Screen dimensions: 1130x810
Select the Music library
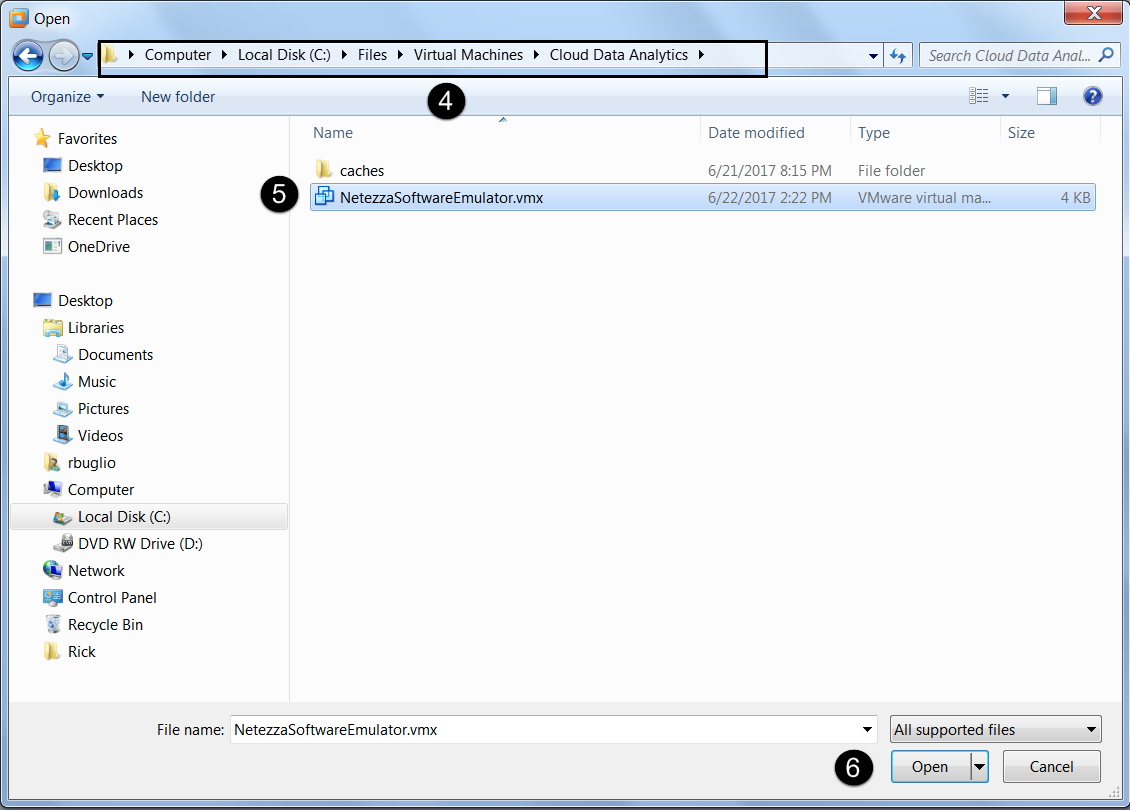[97, 382]
